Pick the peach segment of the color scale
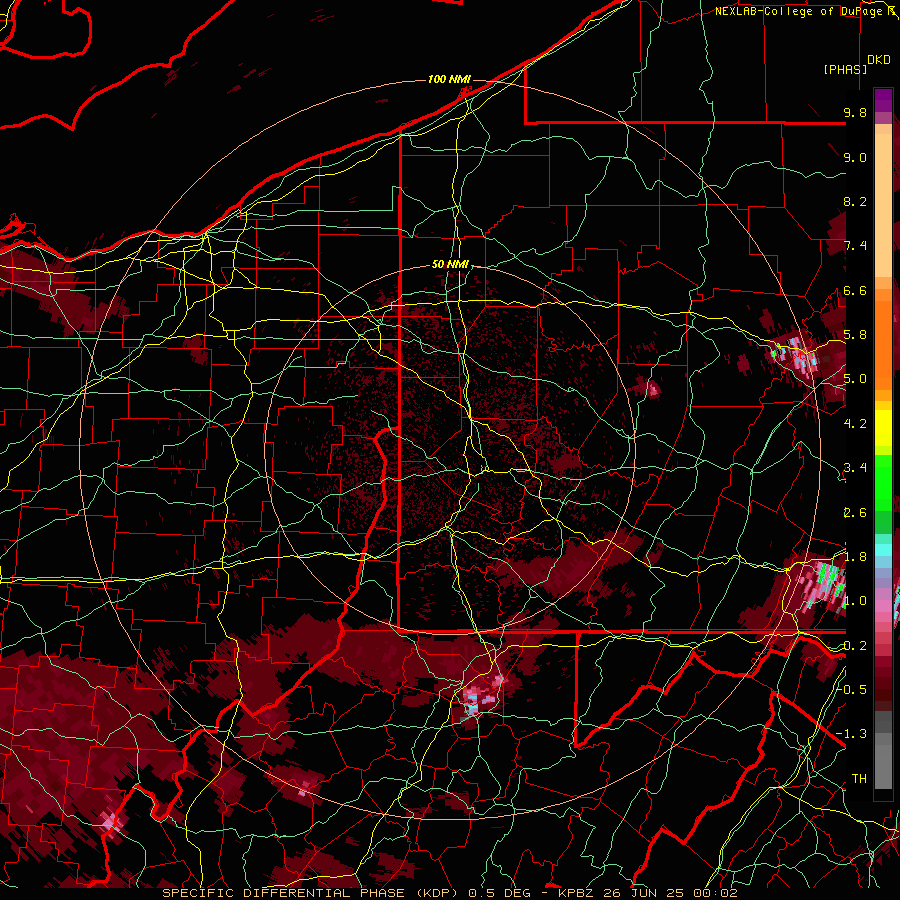The image size is (900, 900). click(x=883, y=207)
